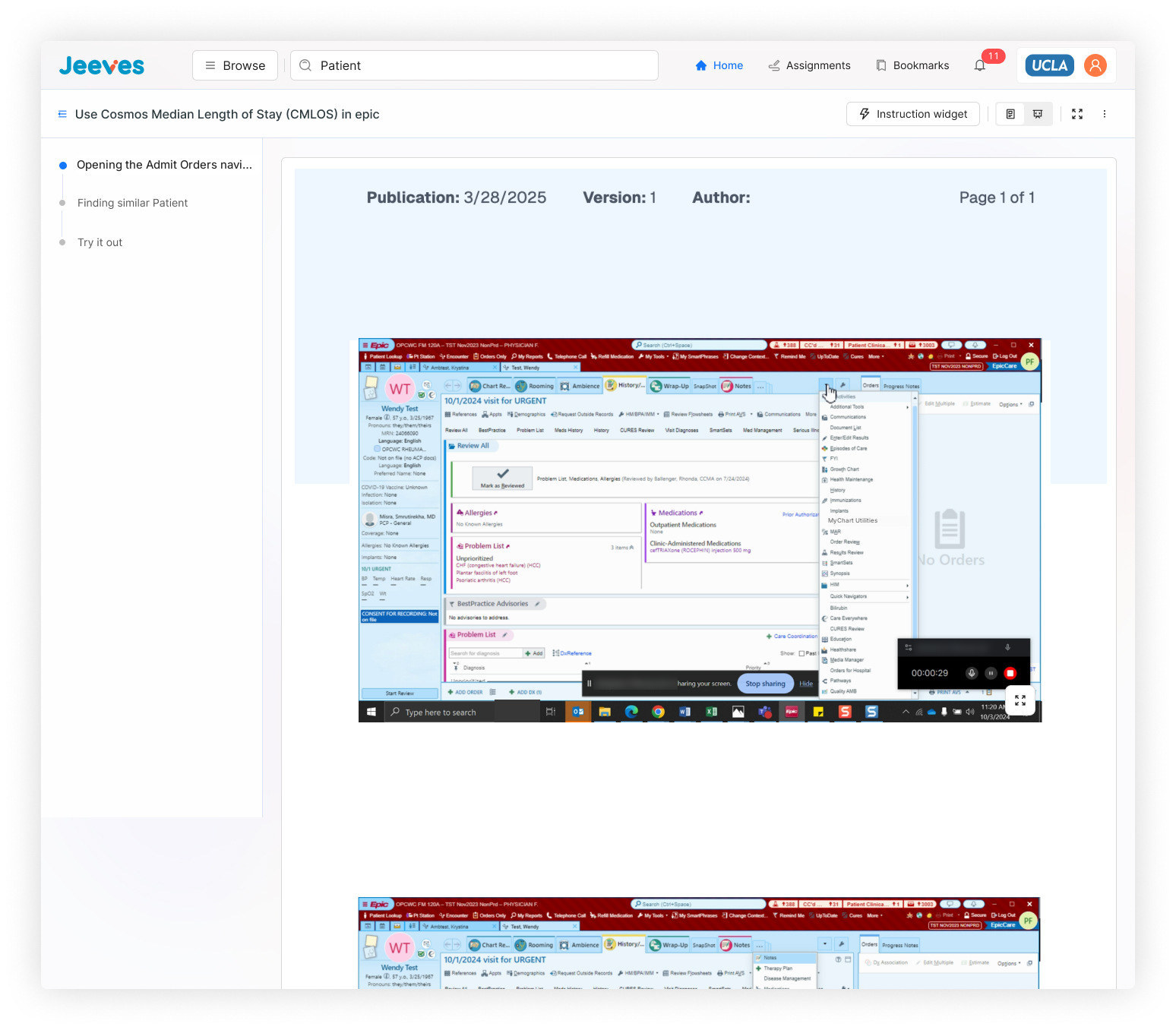The height and width of the screenshot is (1030, 1176).
Task: Select the 'Finding similar Patient' step
Action: (132, 203)
